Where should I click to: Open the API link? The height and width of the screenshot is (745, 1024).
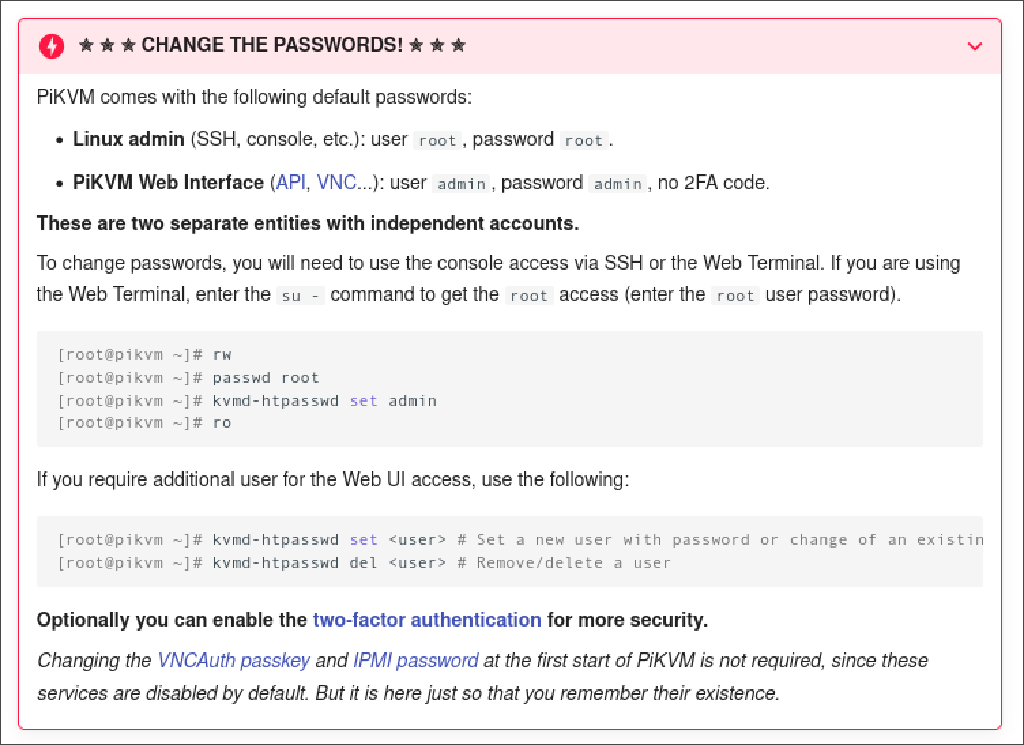[x=290, y=183]
